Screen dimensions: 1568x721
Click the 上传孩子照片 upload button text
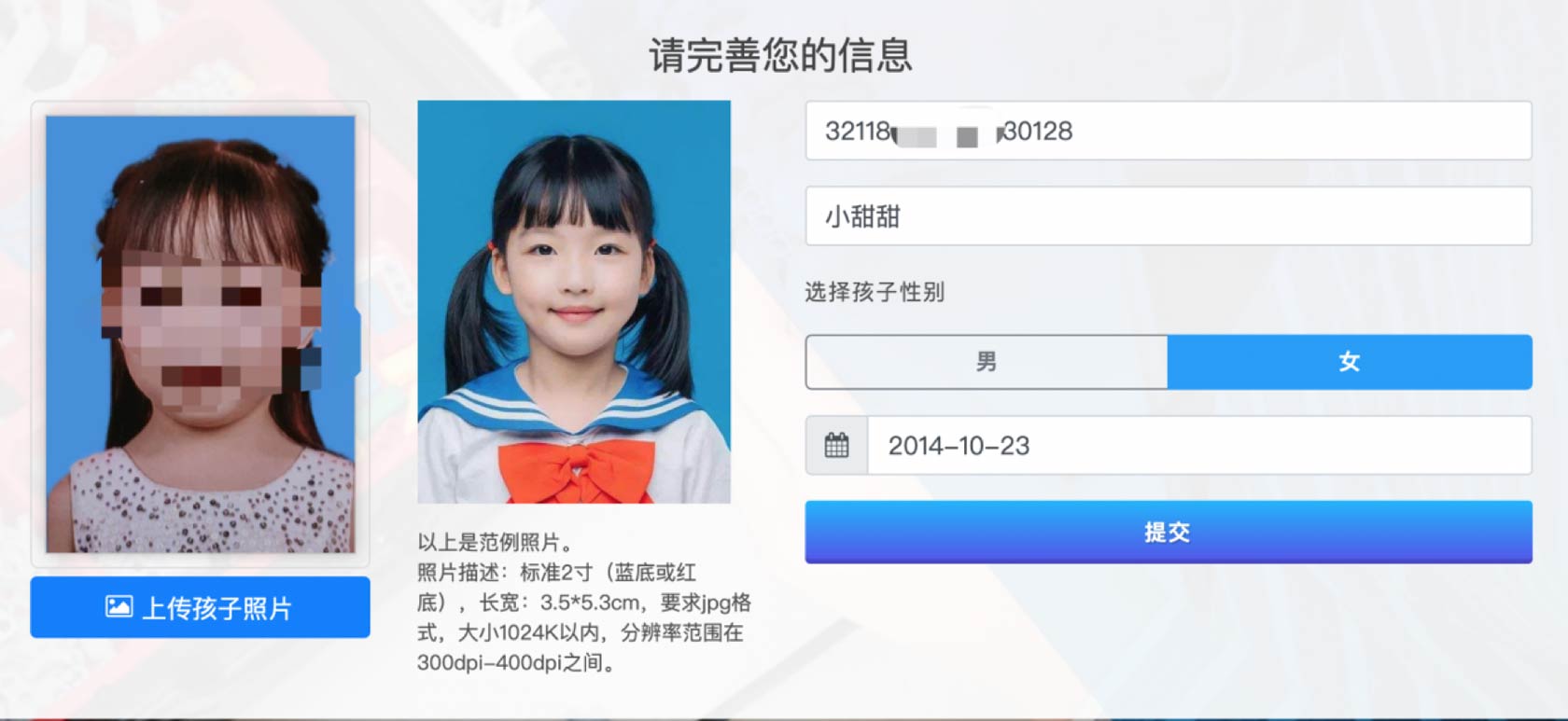217,608
